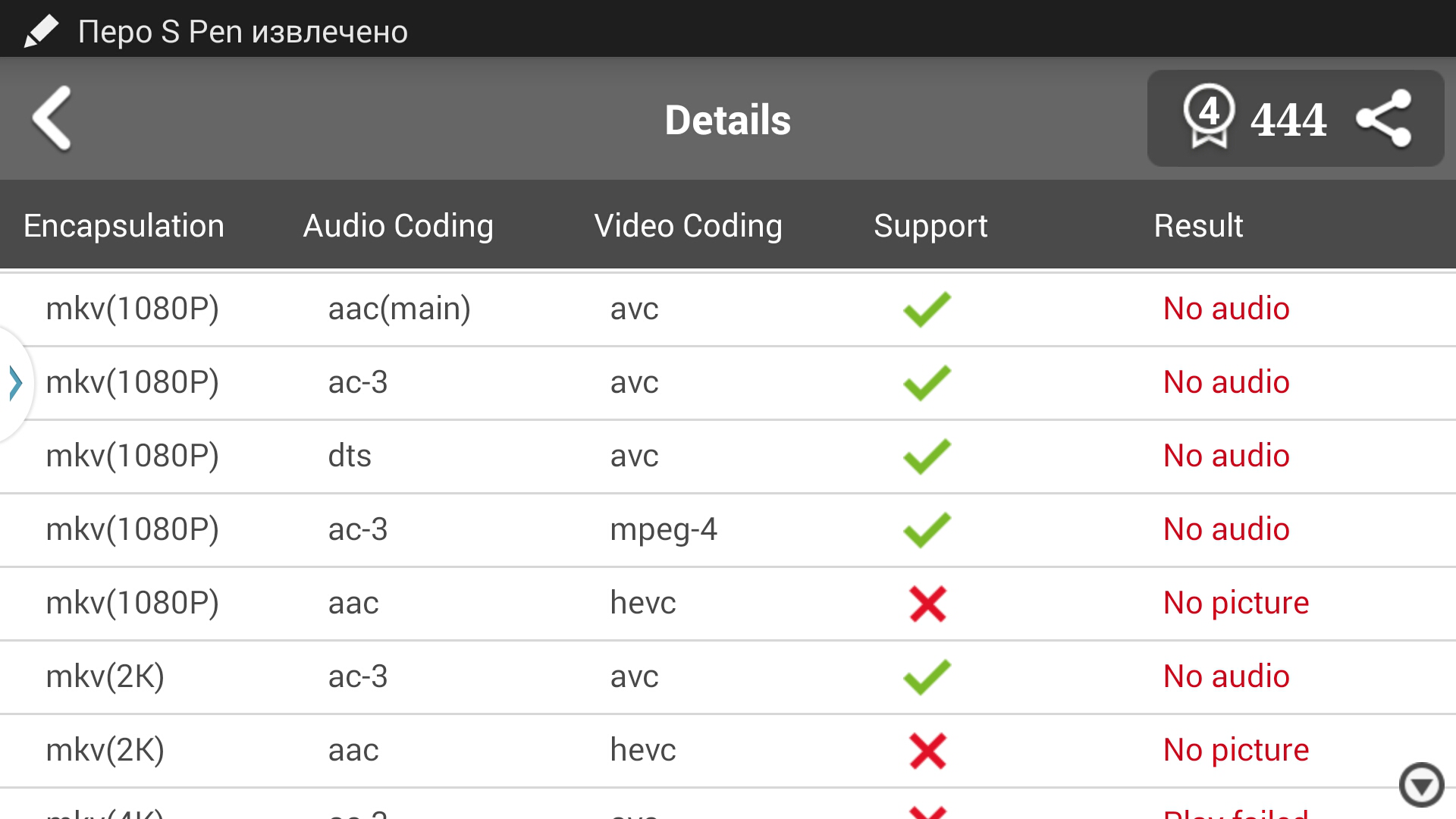Open the 444 score button
1456x819 pixels.
pyautogui.click(x=1288, y=119)
